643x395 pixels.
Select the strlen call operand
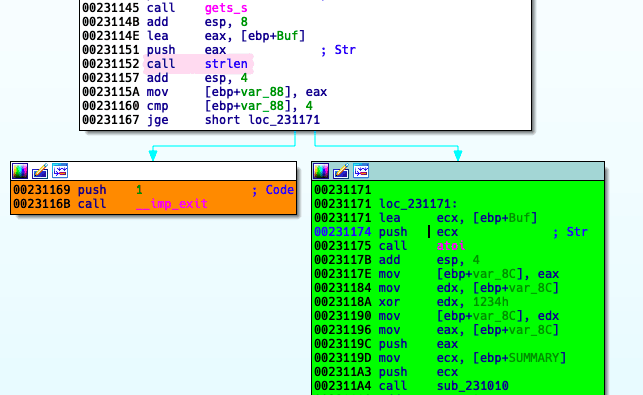226,64
